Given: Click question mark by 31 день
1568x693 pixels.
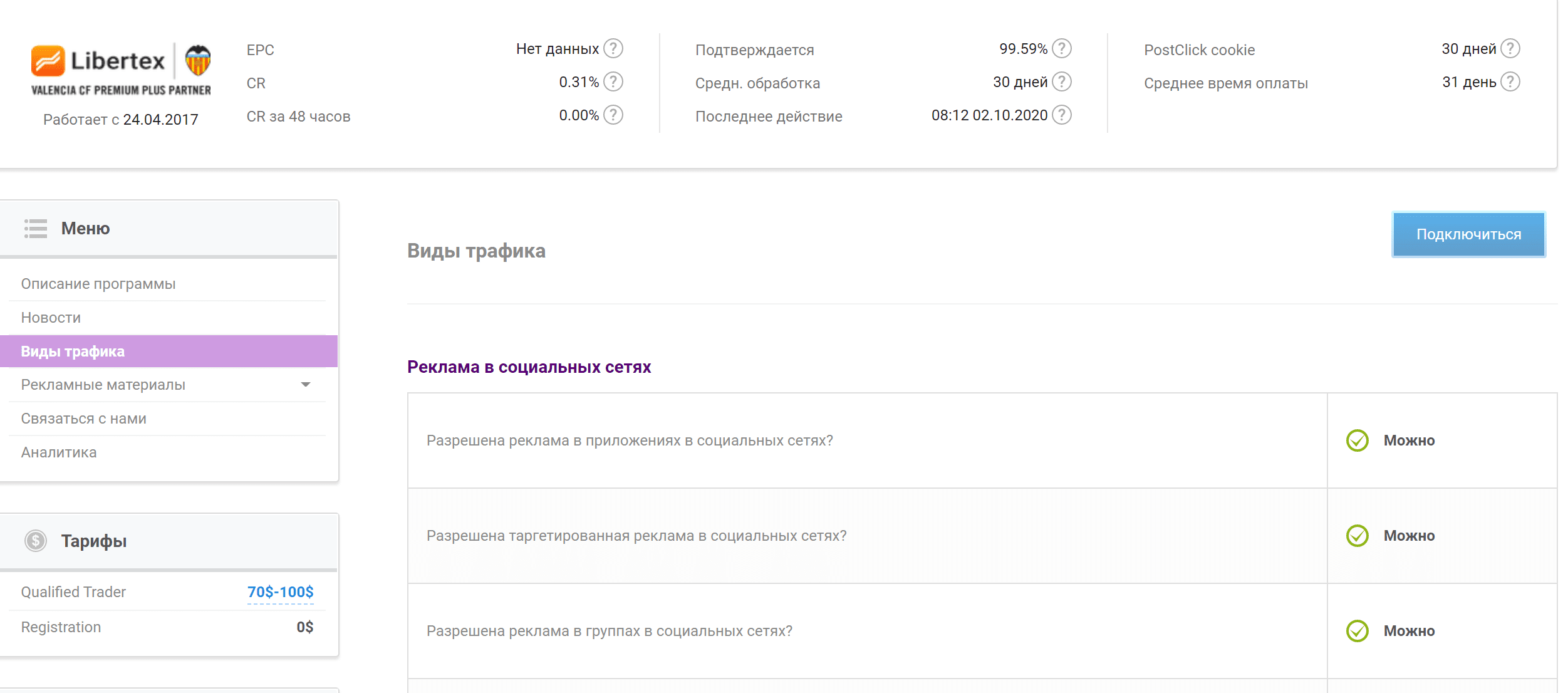Looking at the screenshot, I should tap(1510, 82).
